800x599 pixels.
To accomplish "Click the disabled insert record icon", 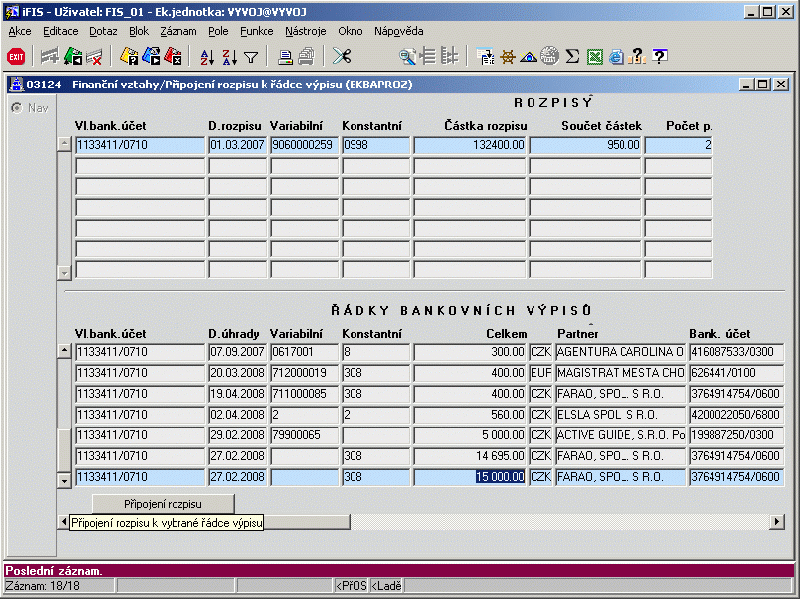I will (49, 56).
